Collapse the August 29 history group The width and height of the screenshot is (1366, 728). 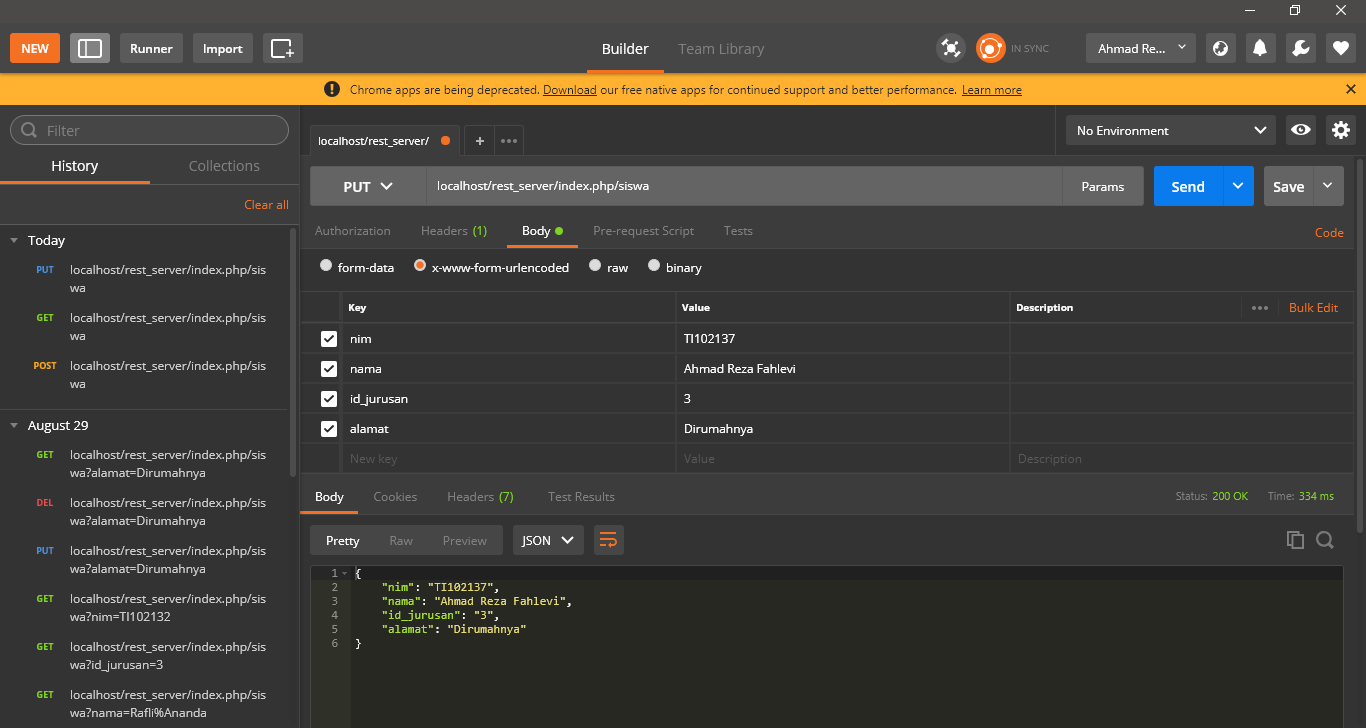[x=14, y=425]
